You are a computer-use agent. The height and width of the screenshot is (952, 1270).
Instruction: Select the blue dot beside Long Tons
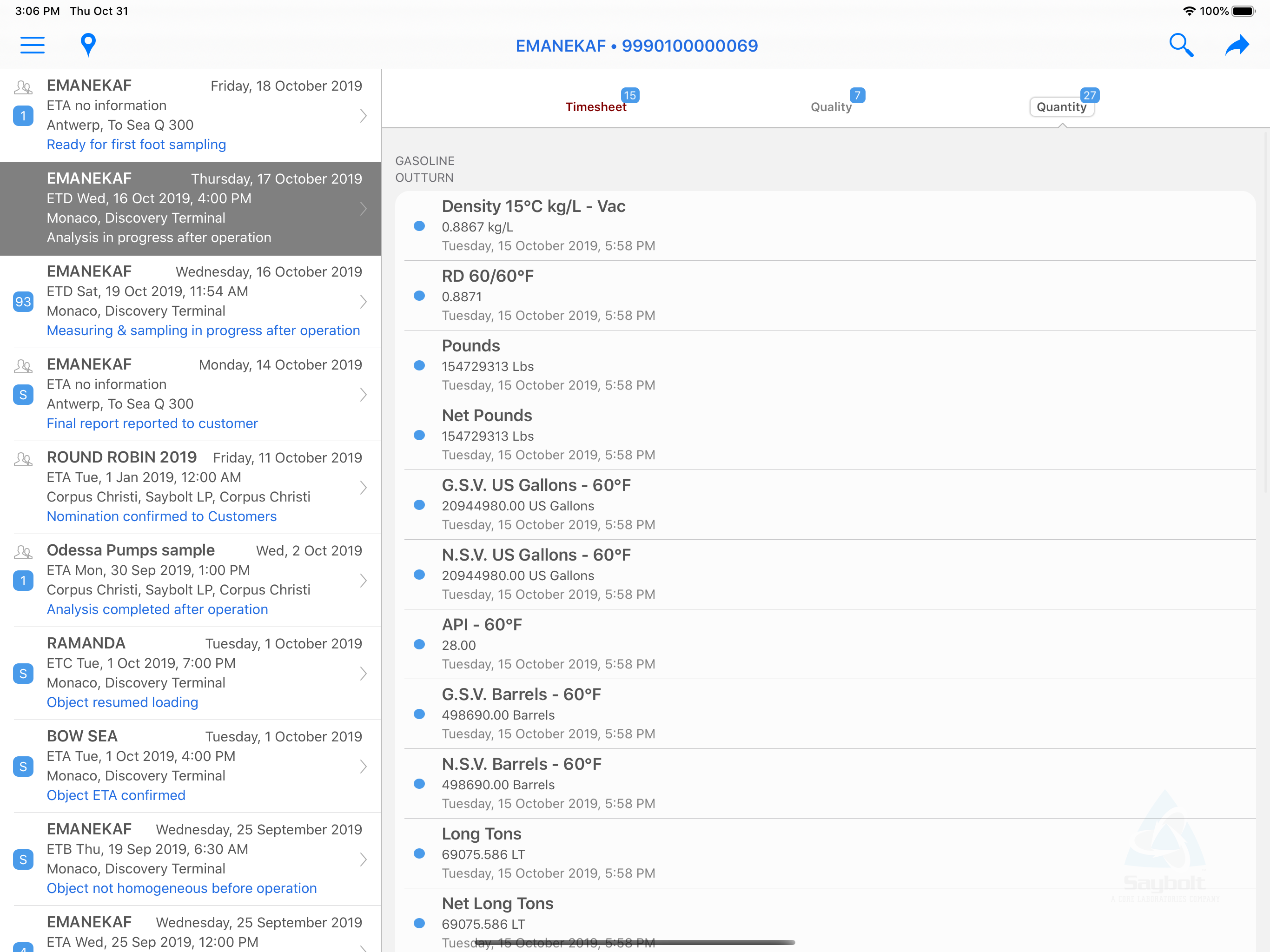(419, 853)
